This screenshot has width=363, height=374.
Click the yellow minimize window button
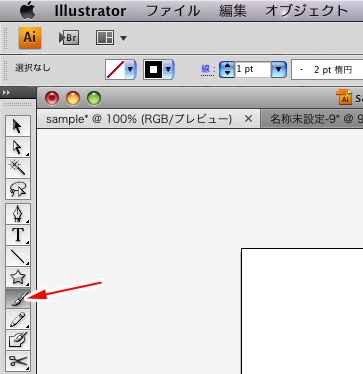click(73, 98)
